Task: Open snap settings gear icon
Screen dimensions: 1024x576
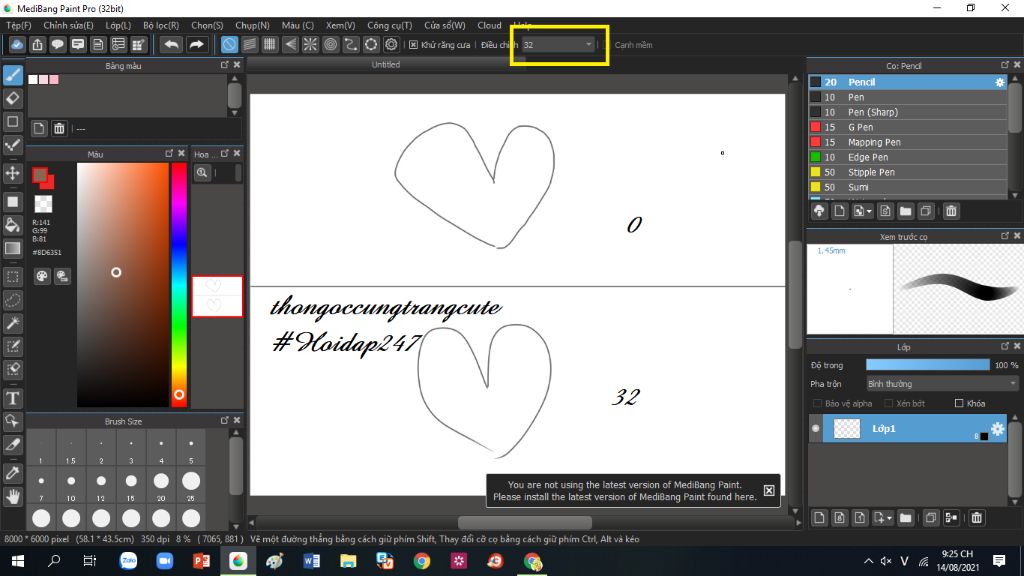Action: click(x=391, y=44)
